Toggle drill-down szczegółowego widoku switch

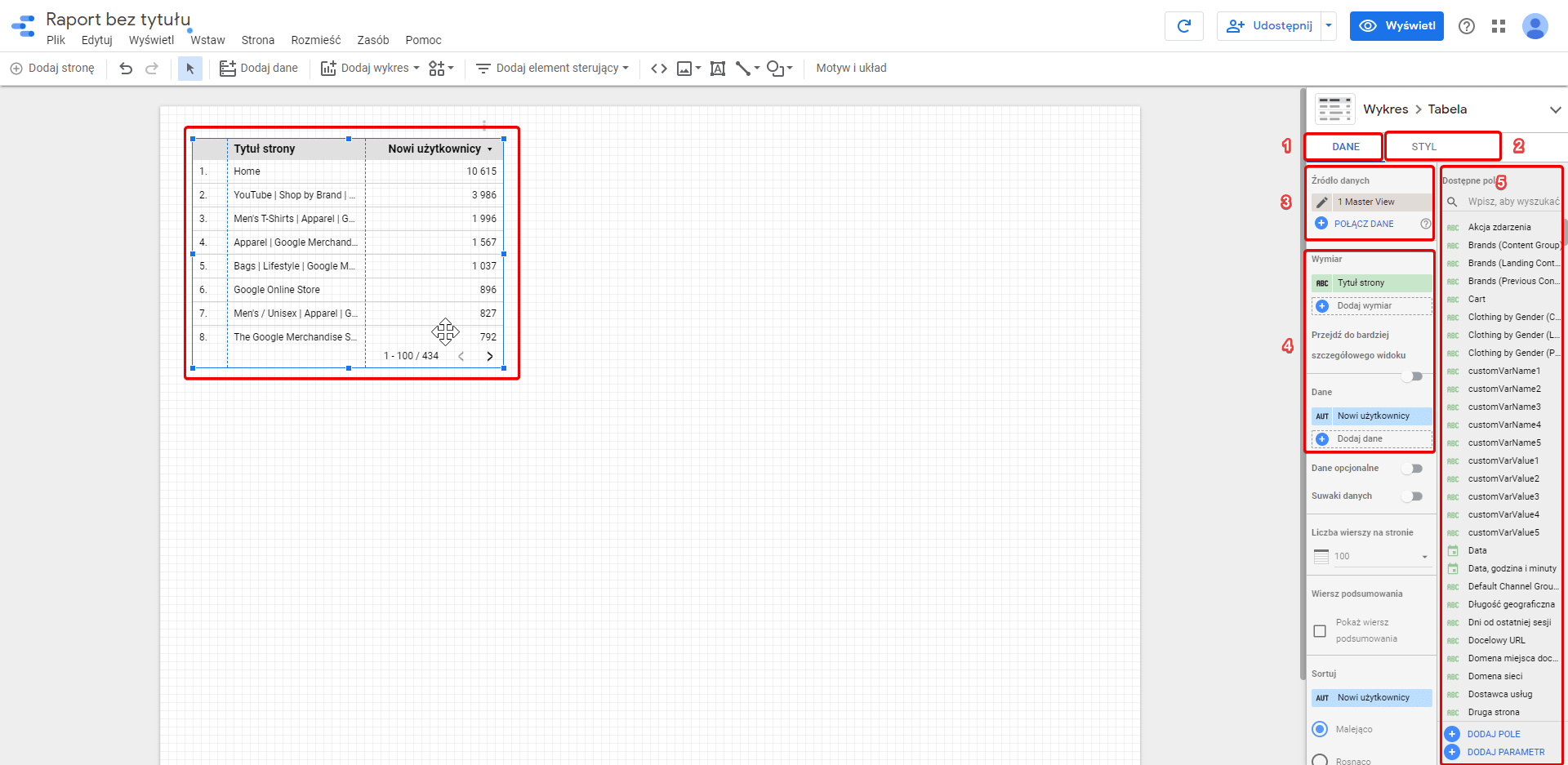1413,376
